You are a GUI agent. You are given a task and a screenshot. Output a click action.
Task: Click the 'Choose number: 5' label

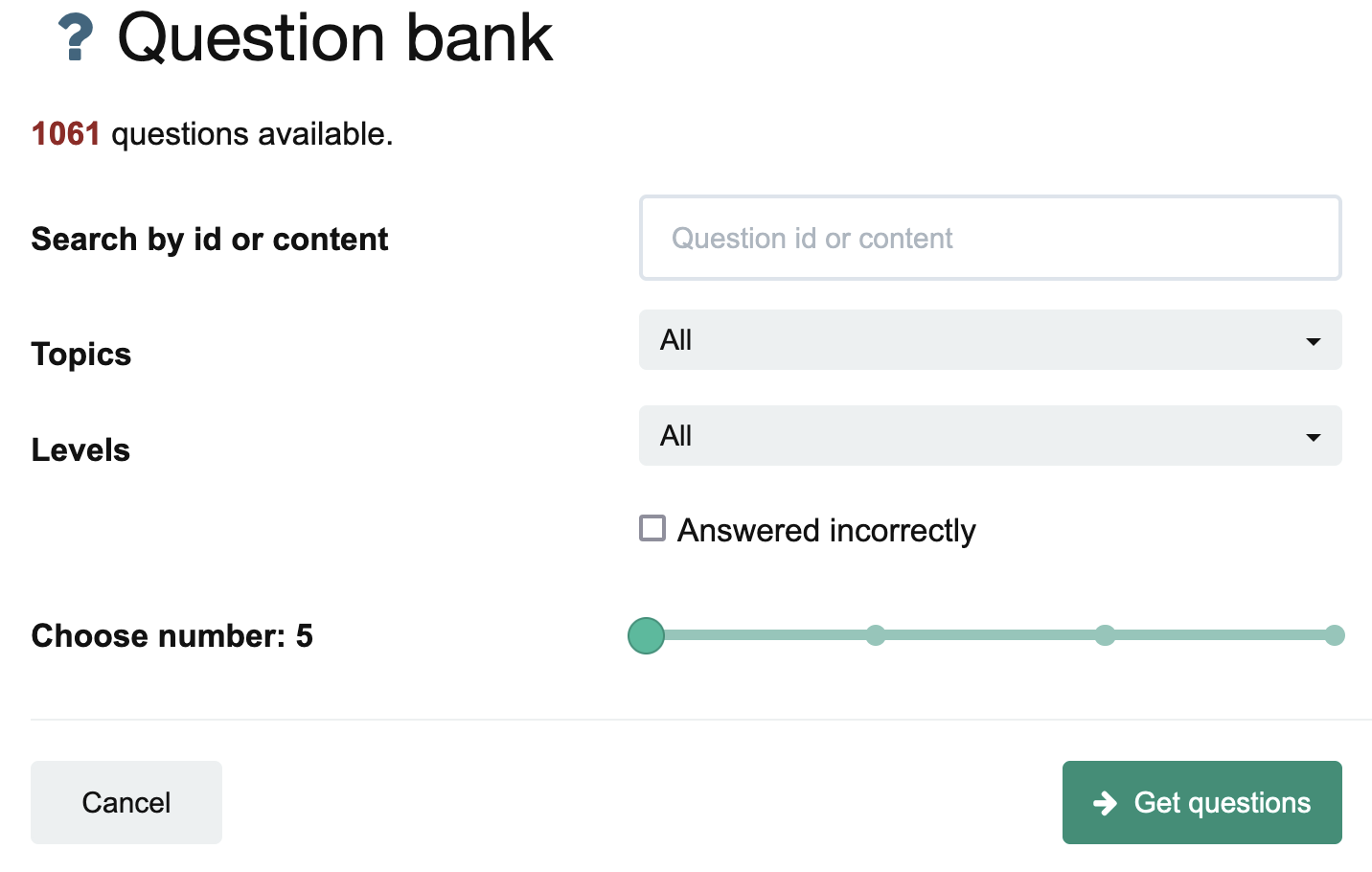pyautogui.click(x=172, y=636)
